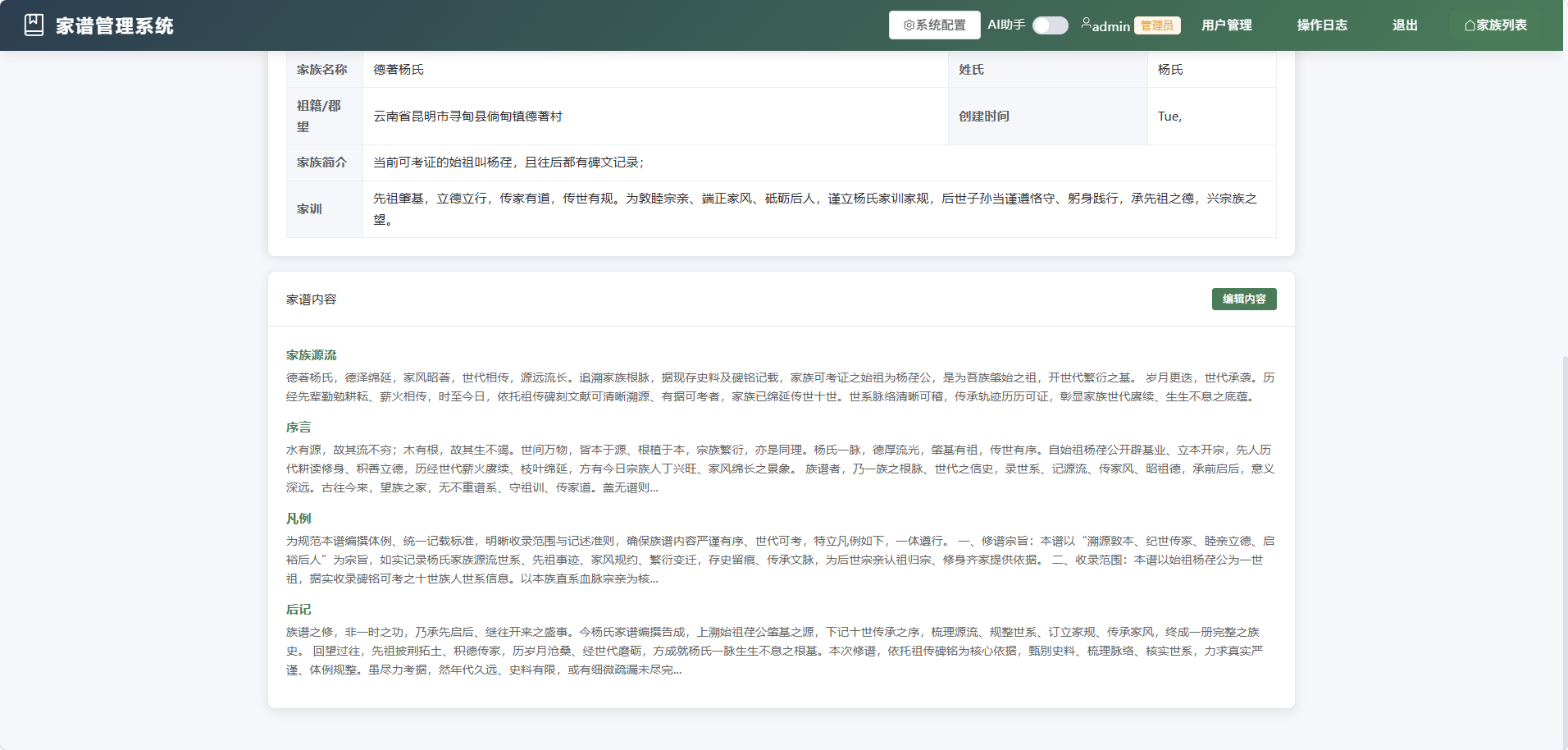Go to 家族列表 in header
1568x750 pixels.
pos(1495,25)
